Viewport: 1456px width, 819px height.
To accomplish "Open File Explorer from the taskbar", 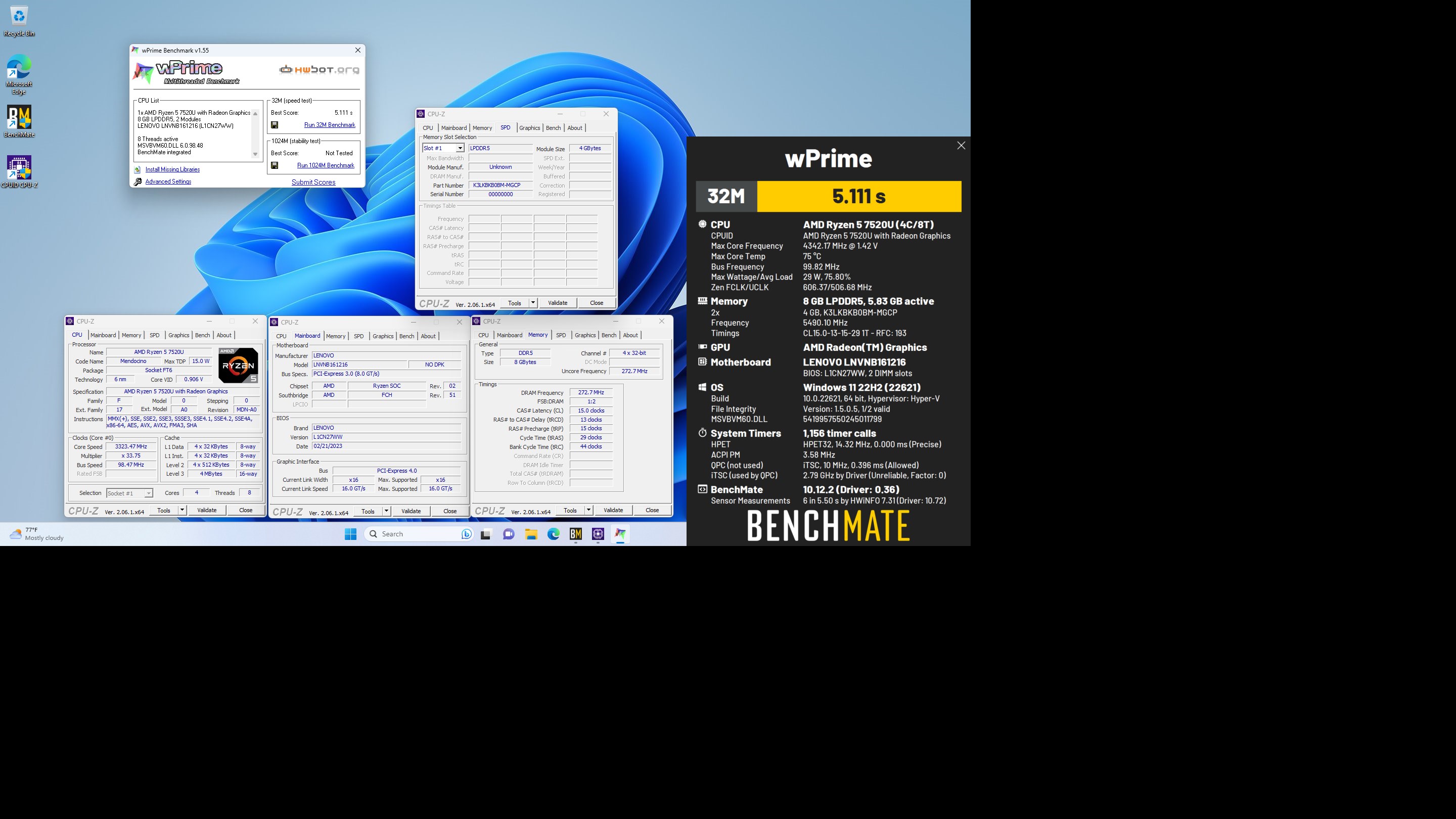I will (x=531, y=534).
